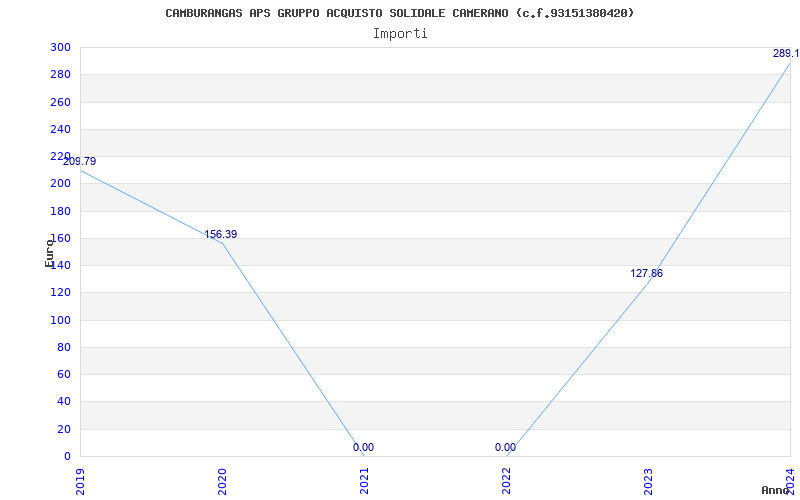Click the 280 y-axis tick label
The width and height of the screenshot is (800, 500).
(x=60, y=74)
